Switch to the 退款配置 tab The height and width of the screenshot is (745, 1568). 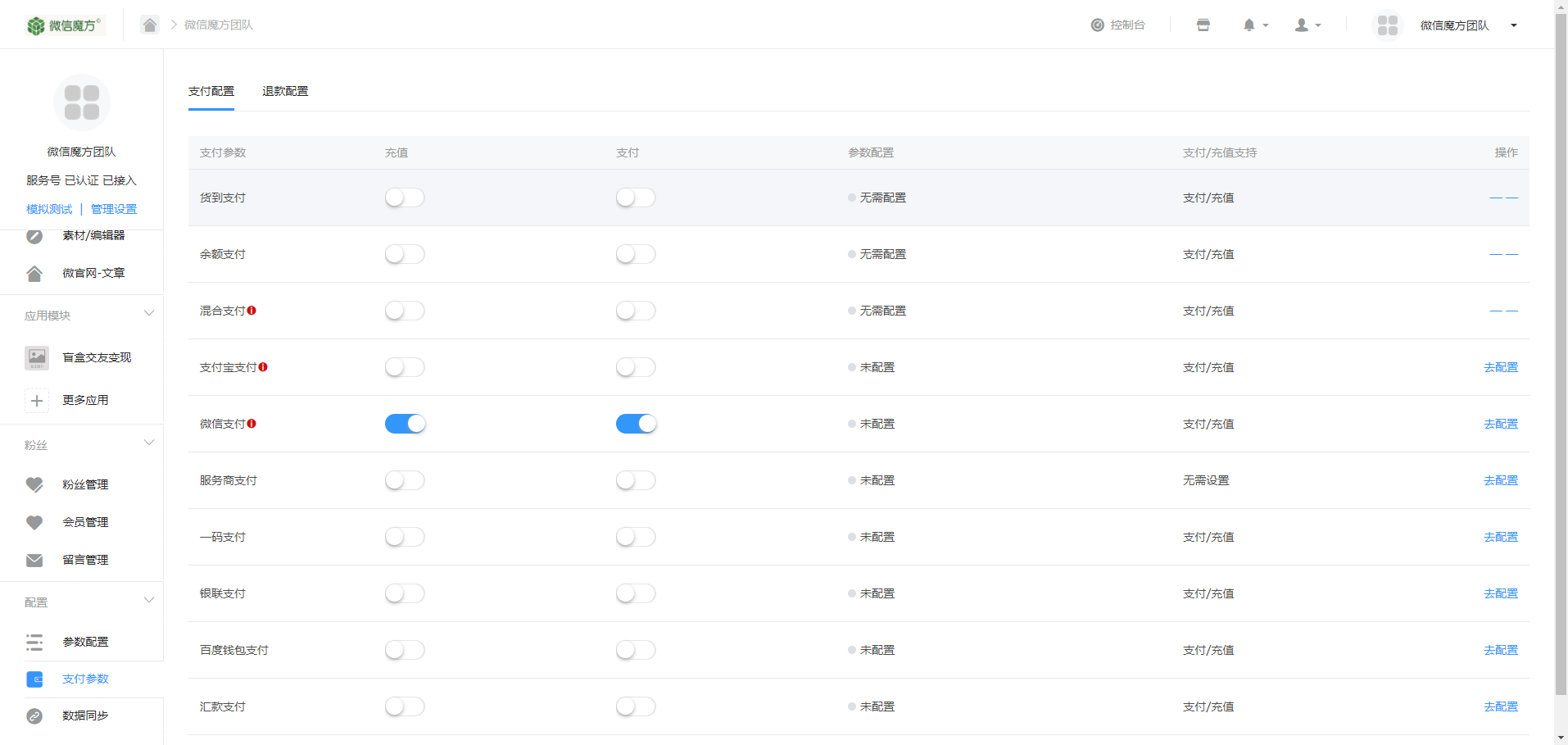click(285, 91)
